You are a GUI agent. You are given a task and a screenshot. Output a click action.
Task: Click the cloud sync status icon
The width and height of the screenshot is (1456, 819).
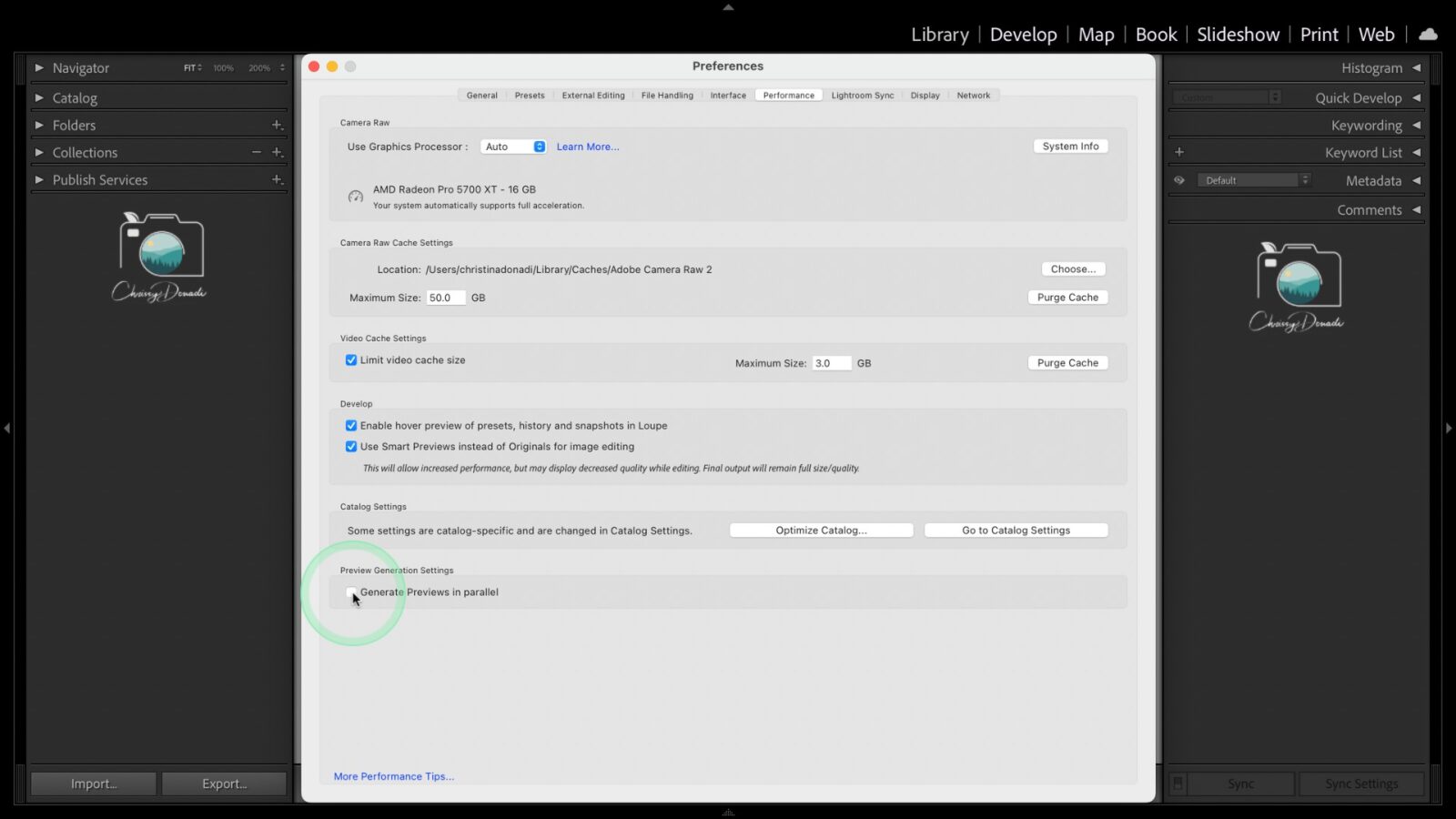point(1428,34)
